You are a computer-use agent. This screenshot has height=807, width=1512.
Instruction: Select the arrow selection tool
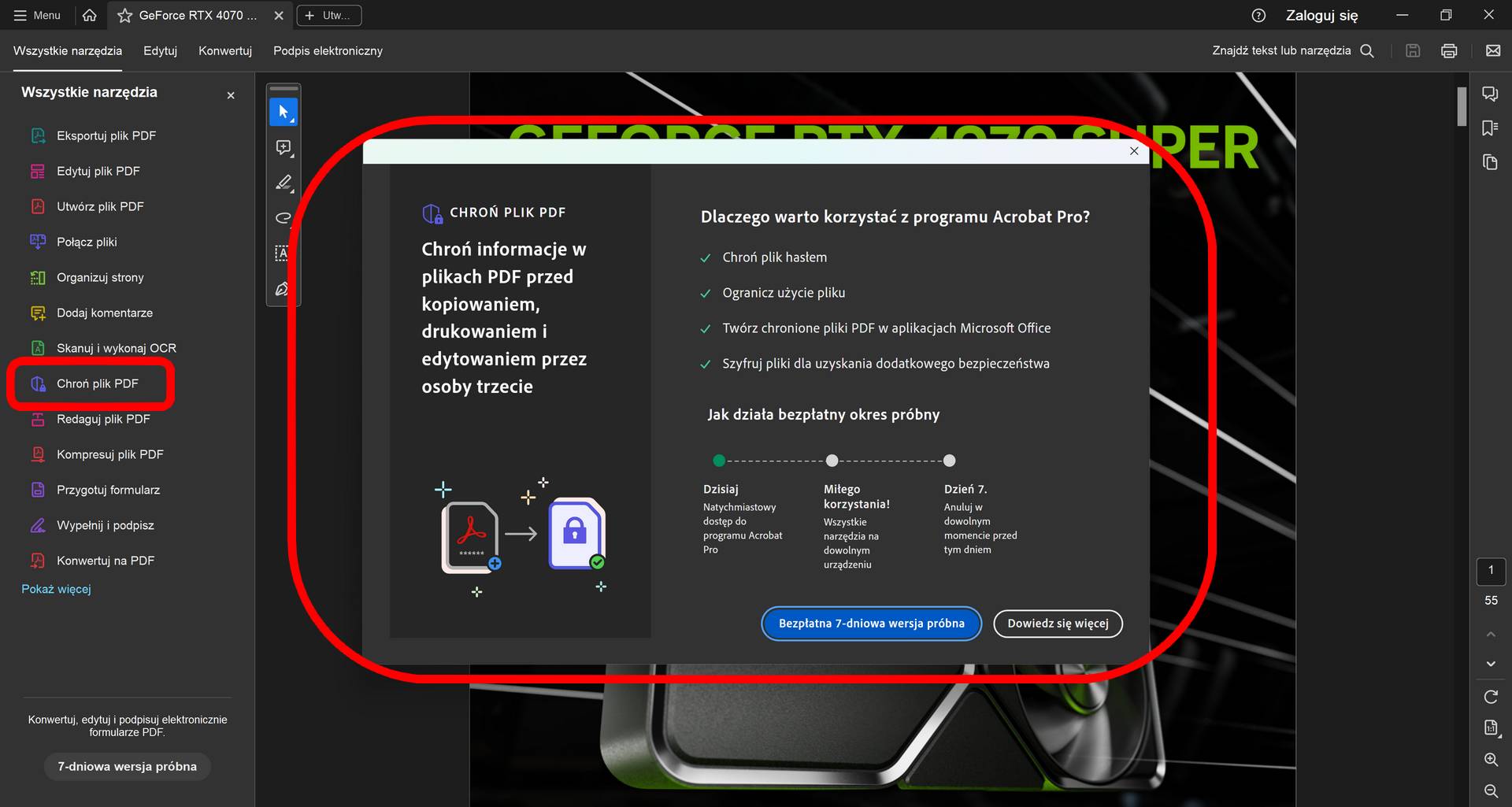(283, 112)
